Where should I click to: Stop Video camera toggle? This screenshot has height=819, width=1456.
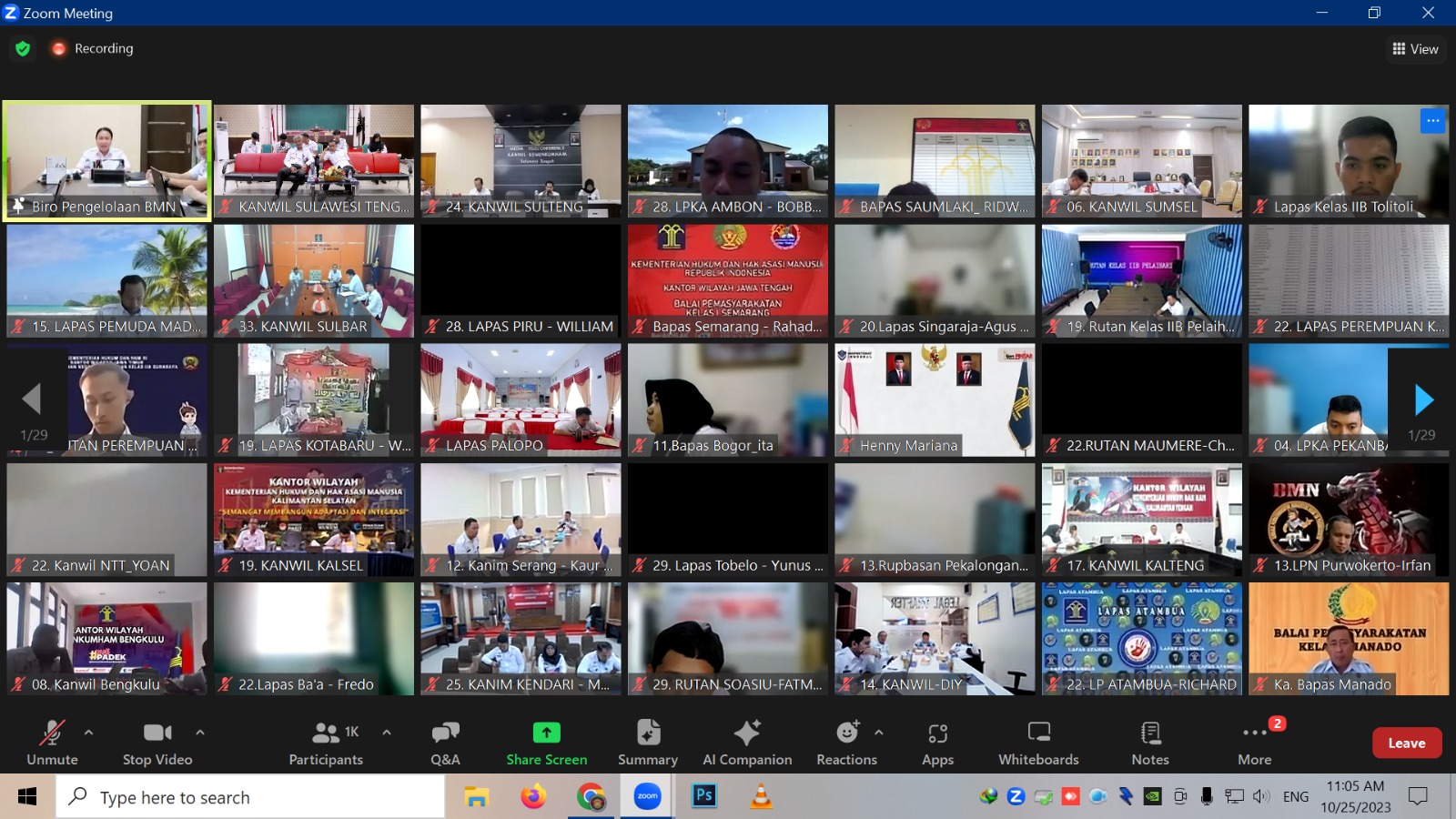[x=157, y=743]
